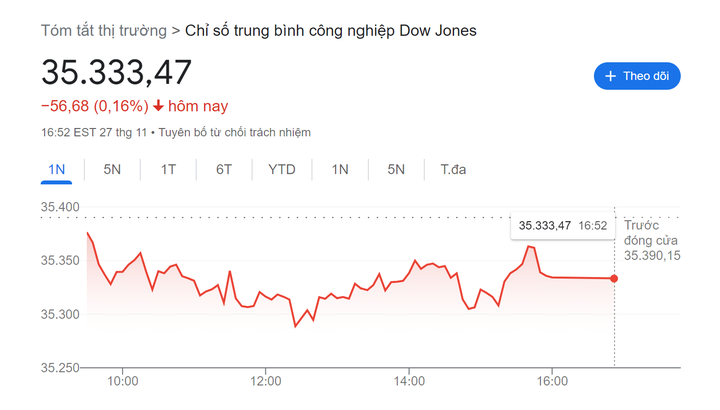This screenshot has width=720, height=410.
Task: Click the Trước đóng cửa 35.390,15 label
Action: click(x=652, y=241)
